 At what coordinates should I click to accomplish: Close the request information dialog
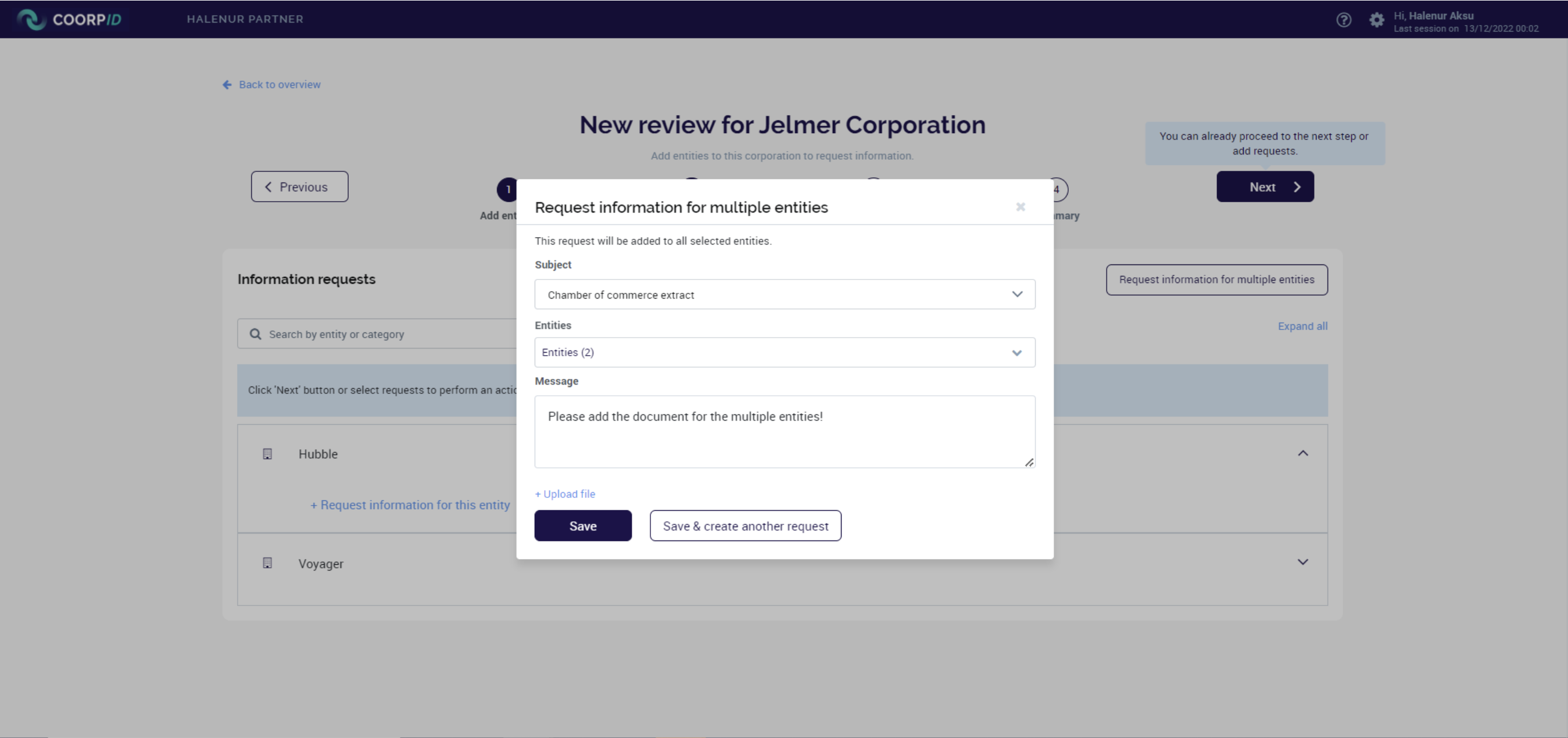(1020, 207)
